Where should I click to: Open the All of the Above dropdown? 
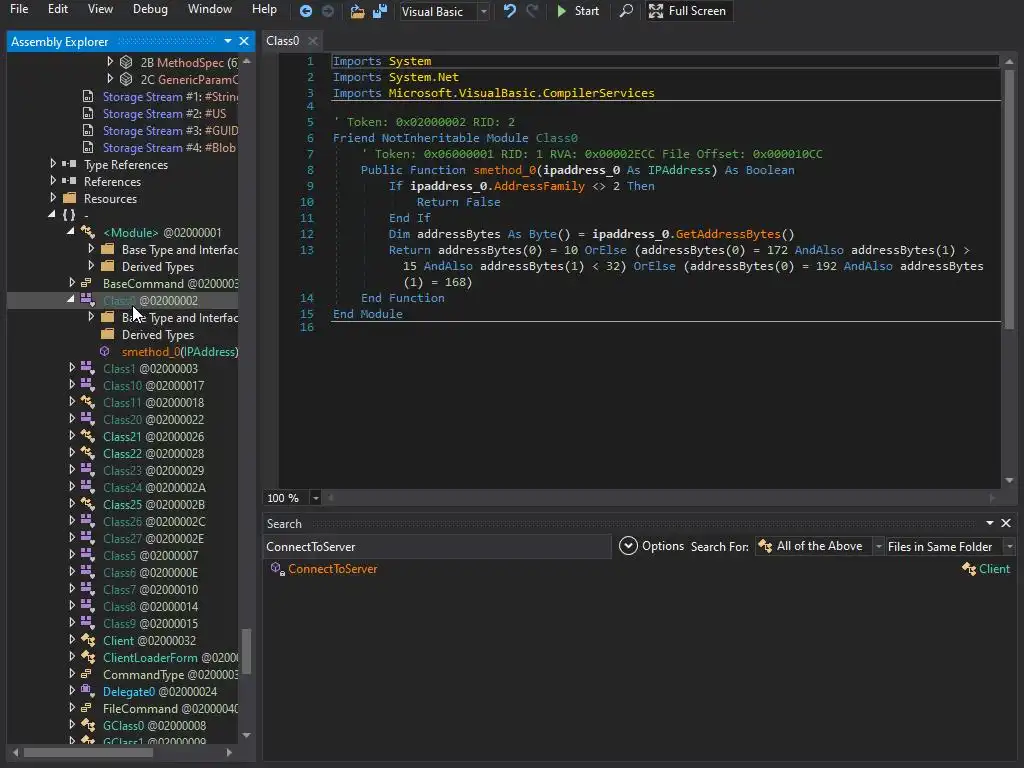820,546
